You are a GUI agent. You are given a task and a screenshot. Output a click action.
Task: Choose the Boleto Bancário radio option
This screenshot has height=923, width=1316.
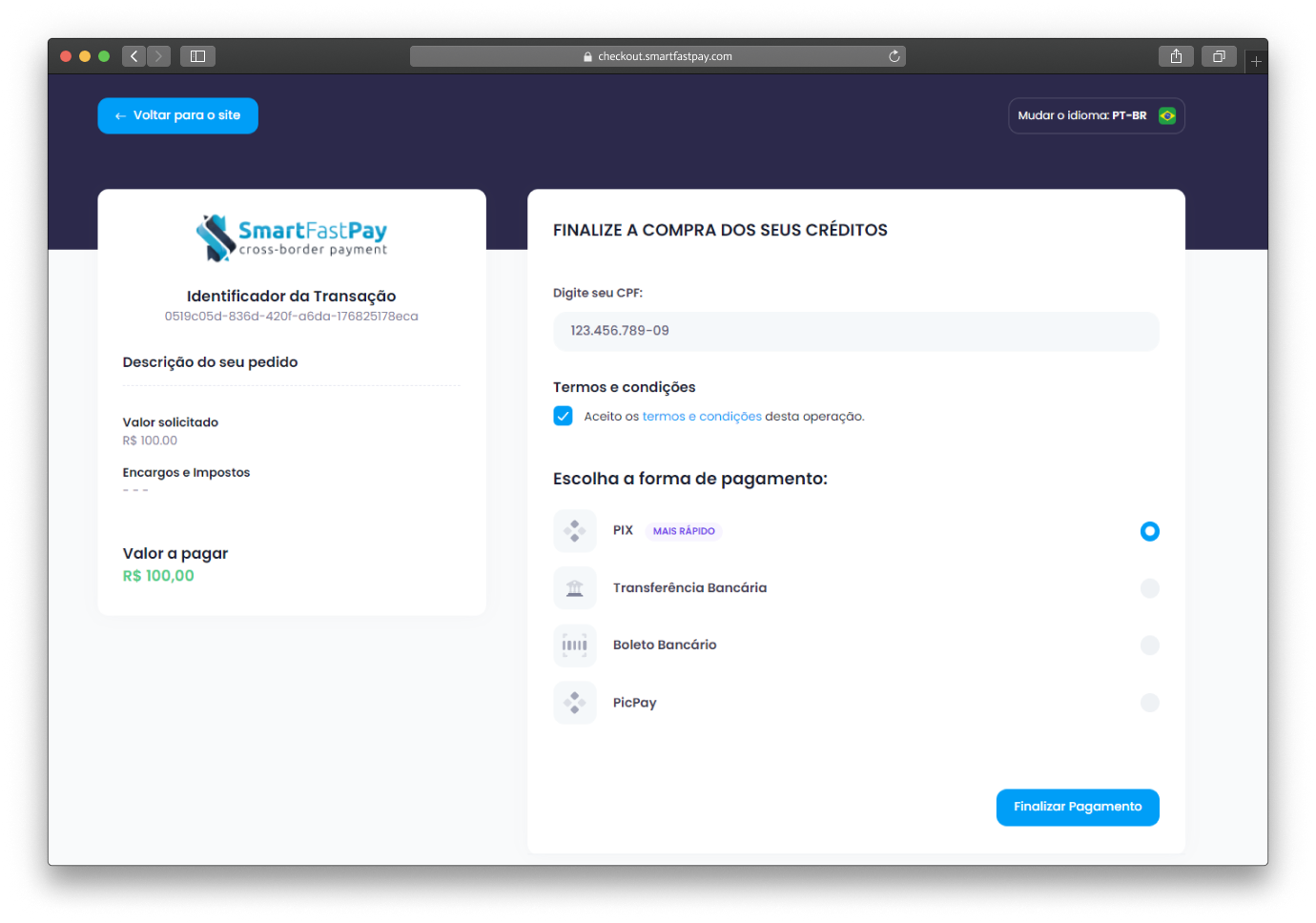point(1149,646)
